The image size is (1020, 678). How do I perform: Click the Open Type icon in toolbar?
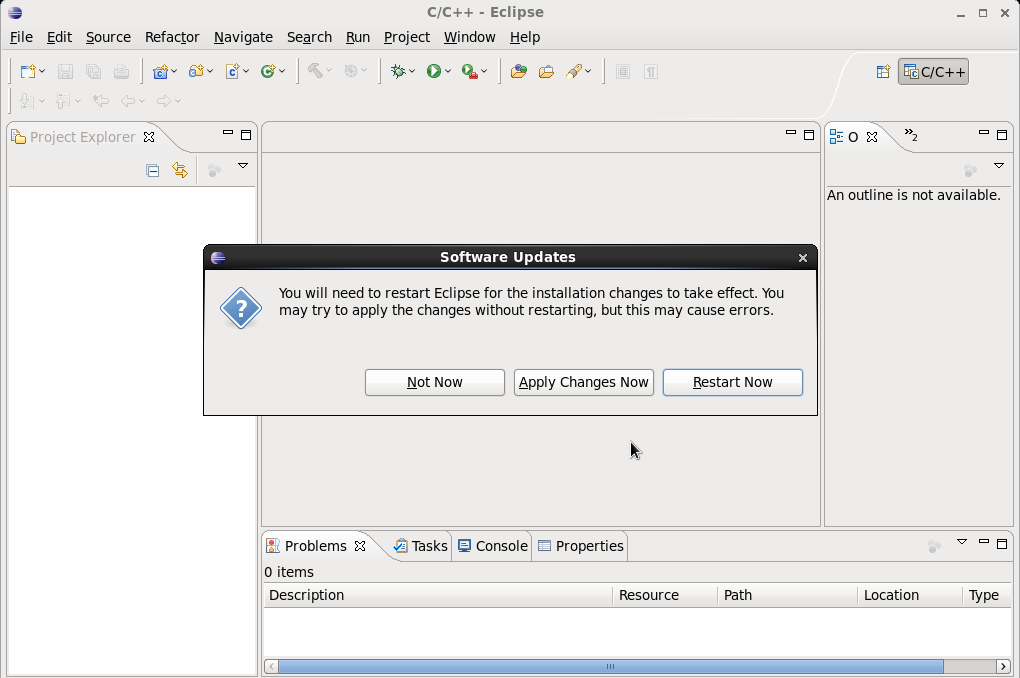pos(518,71)
